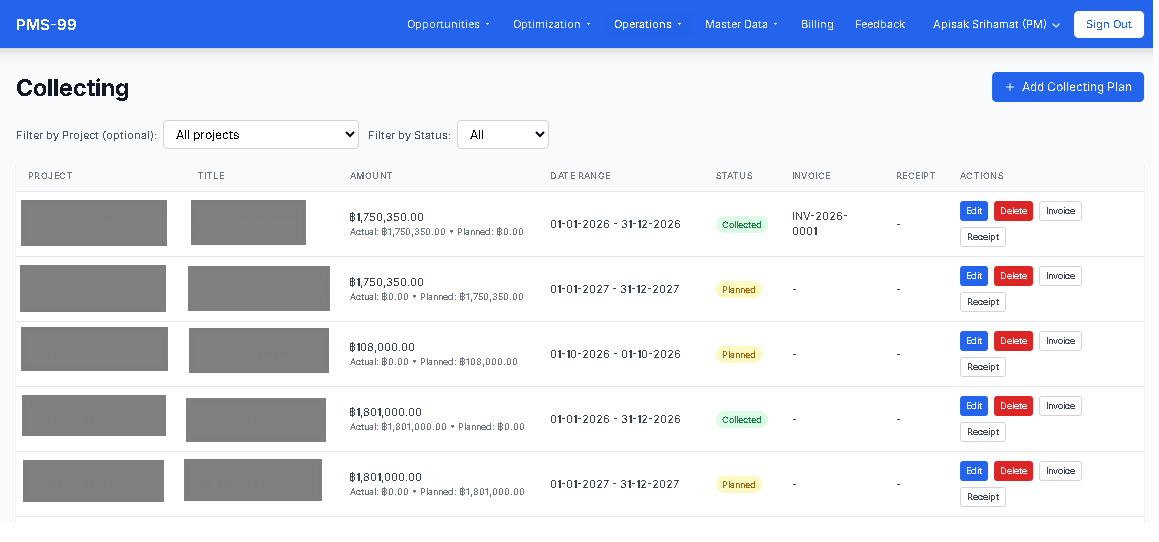Go to the Billing page
Screen dimensions: 1159x542
coord(817,24)
